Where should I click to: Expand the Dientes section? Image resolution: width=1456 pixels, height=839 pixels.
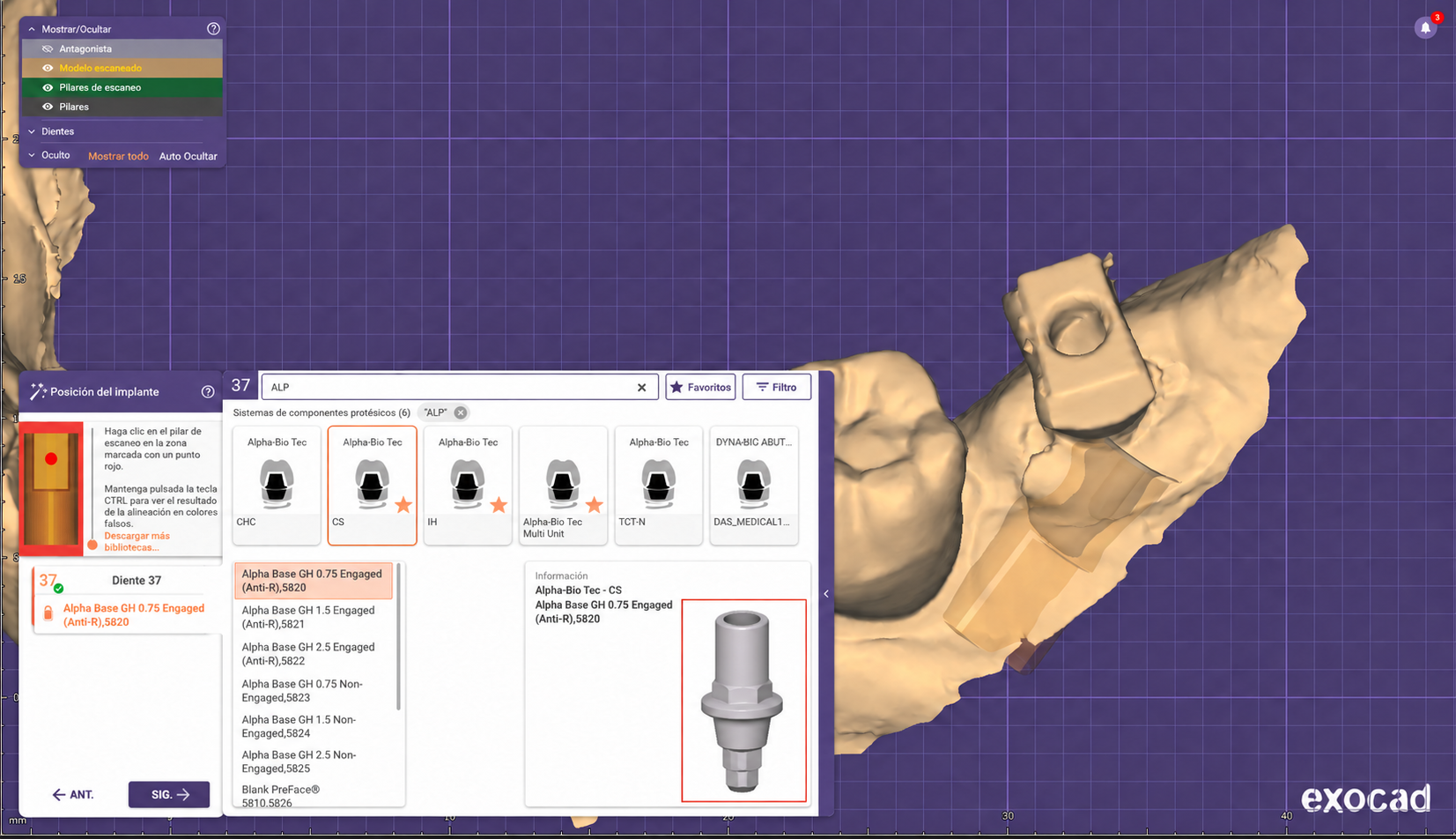tap(32, 131)
